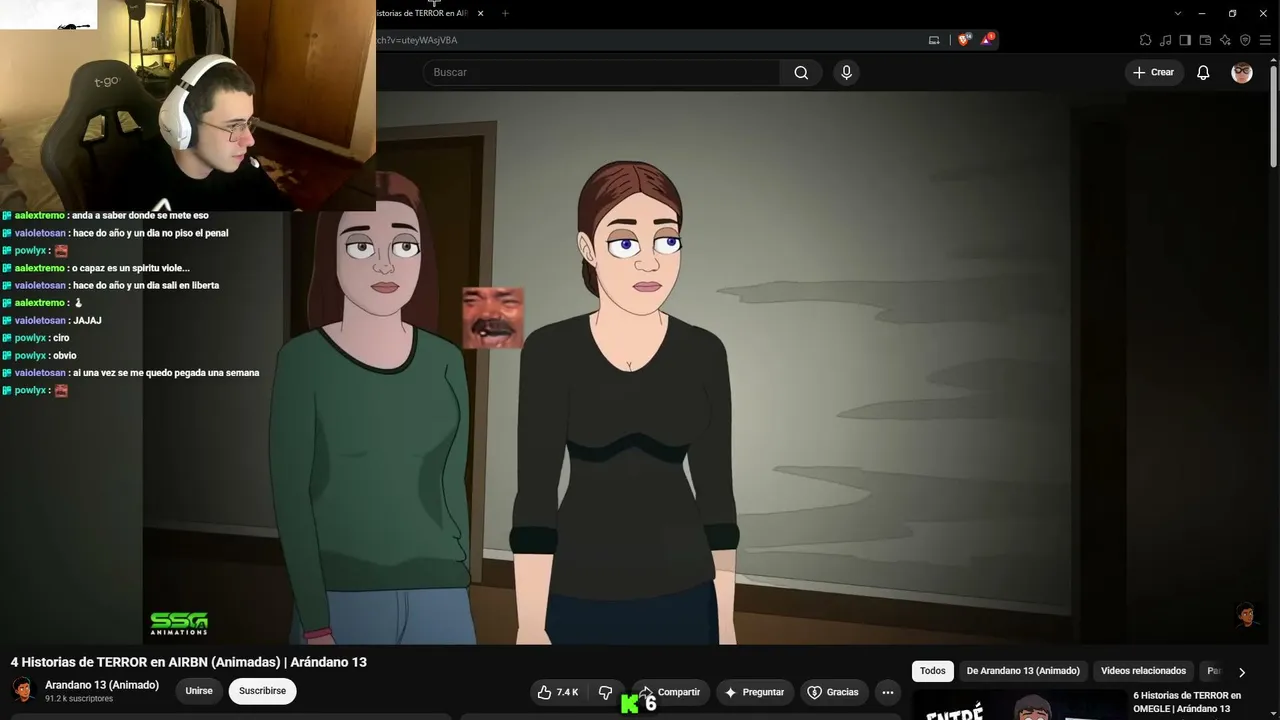
Task: Open the YouTube account avatar menu
Action: 1242,72
